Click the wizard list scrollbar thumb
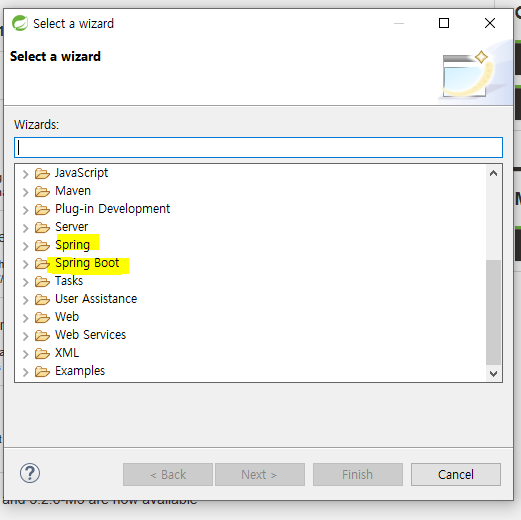The image size is (521, 520). [493, 313]
